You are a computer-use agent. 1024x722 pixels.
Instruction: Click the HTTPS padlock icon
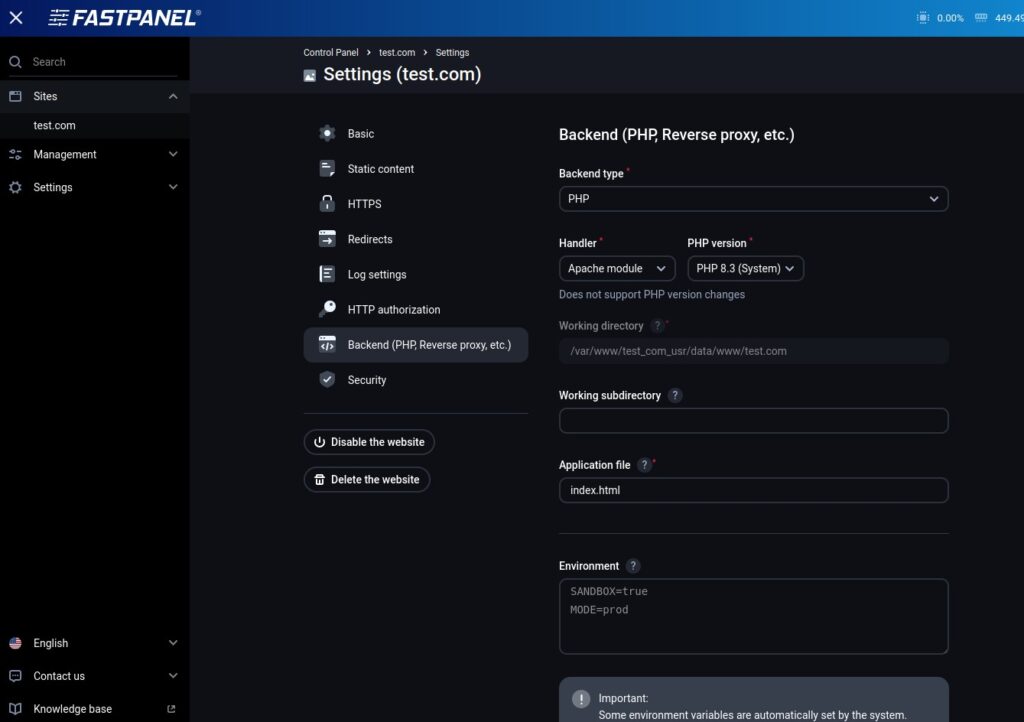coord(327,204)
